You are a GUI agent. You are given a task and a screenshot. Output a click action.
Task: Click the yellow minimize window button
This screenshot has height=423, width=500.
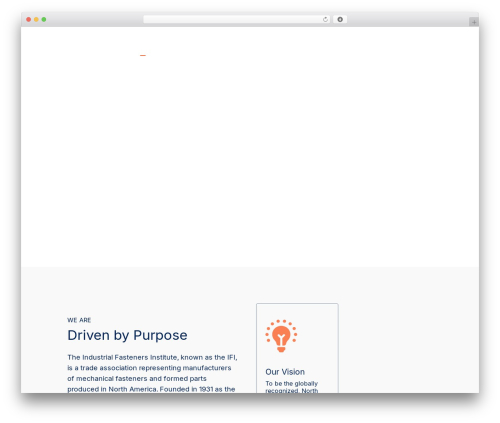36,20
